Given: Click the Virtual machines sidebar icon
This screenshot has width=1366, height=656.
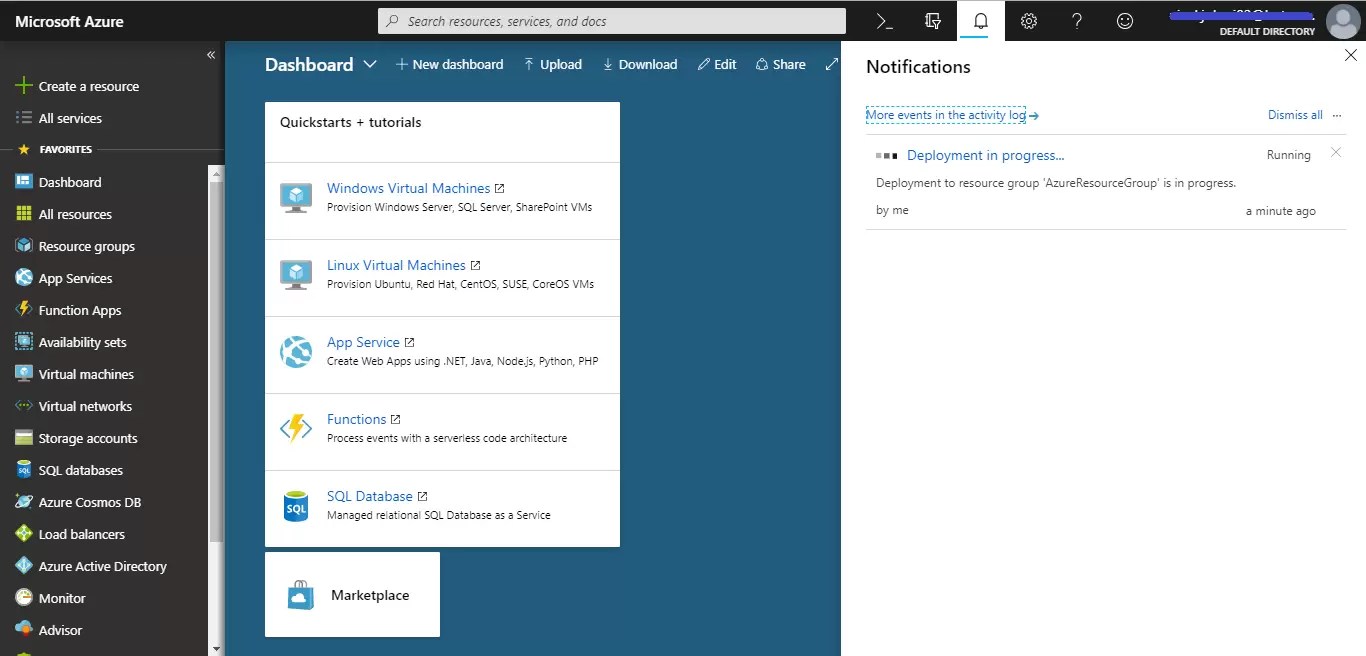Looking at the screenshot, I should pos(24,374).
